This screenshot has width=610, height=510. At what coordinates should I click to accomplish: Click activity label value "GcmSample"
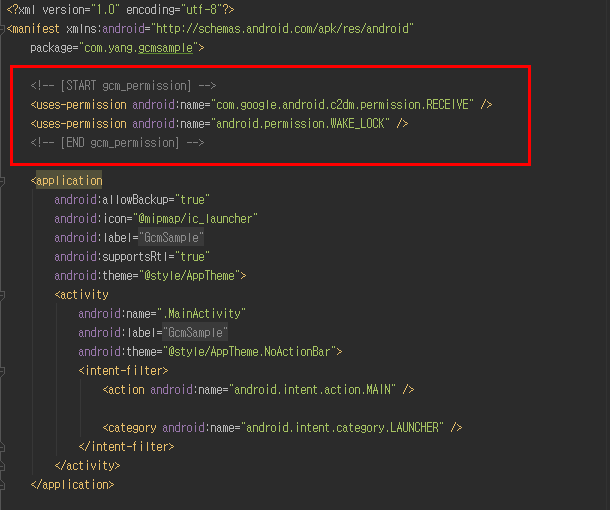point(195,333)
